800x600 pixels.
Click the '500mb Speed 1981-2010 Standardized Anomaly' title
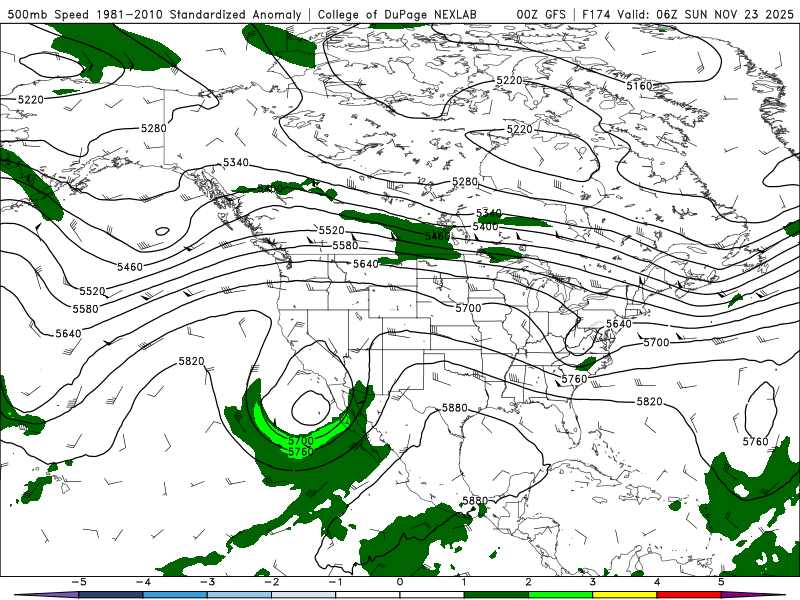(155, 14)
